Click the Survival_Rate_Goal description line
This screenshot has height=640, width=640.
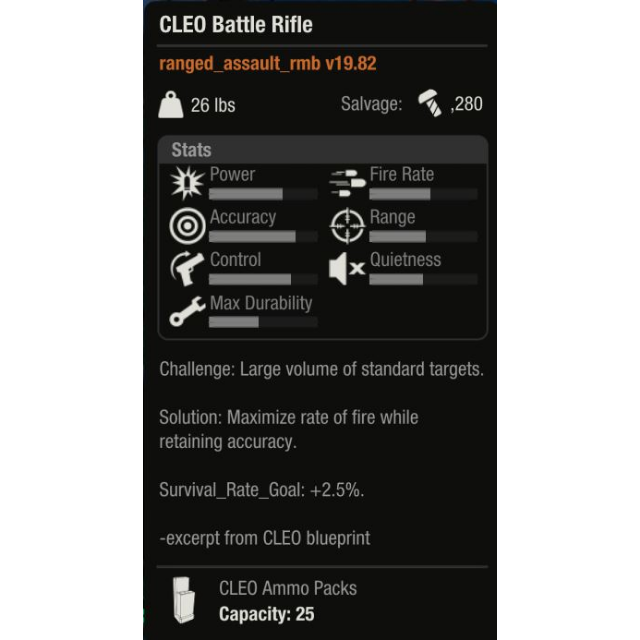(x=261, y=490)
